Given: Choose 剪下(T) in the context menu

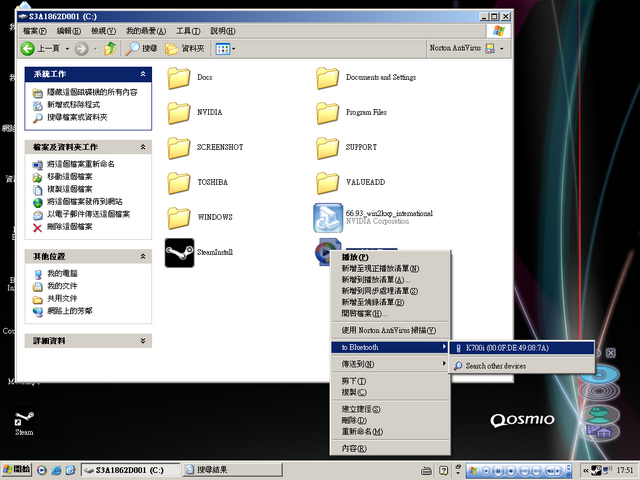Looking at the screenshot, I should coord(390,381).
